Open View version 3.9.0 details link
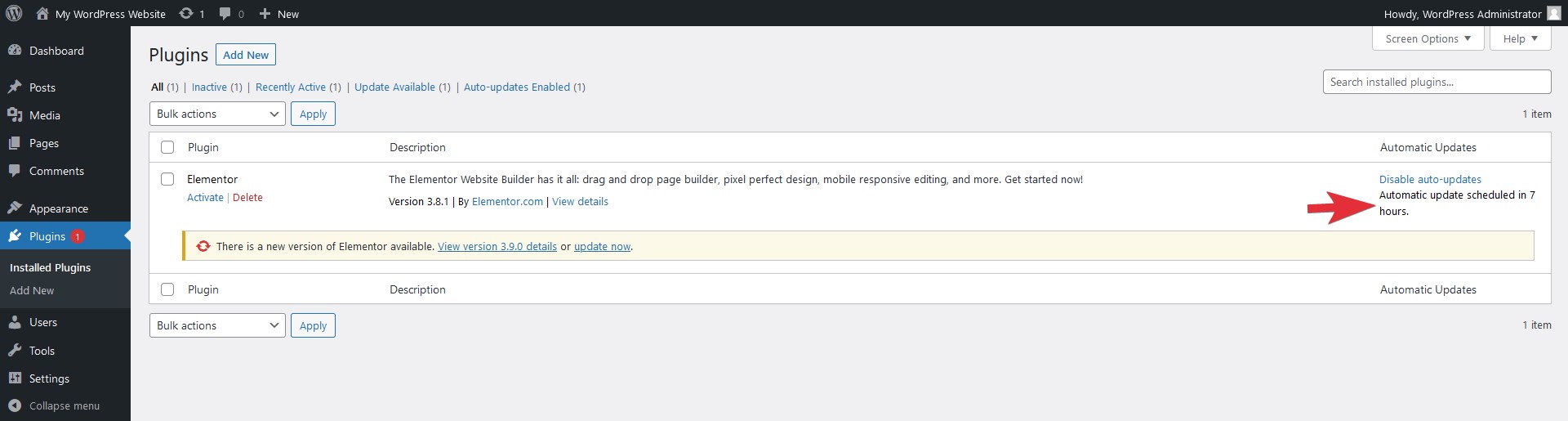Screen dimensions: 1568x421 (497, 246)
